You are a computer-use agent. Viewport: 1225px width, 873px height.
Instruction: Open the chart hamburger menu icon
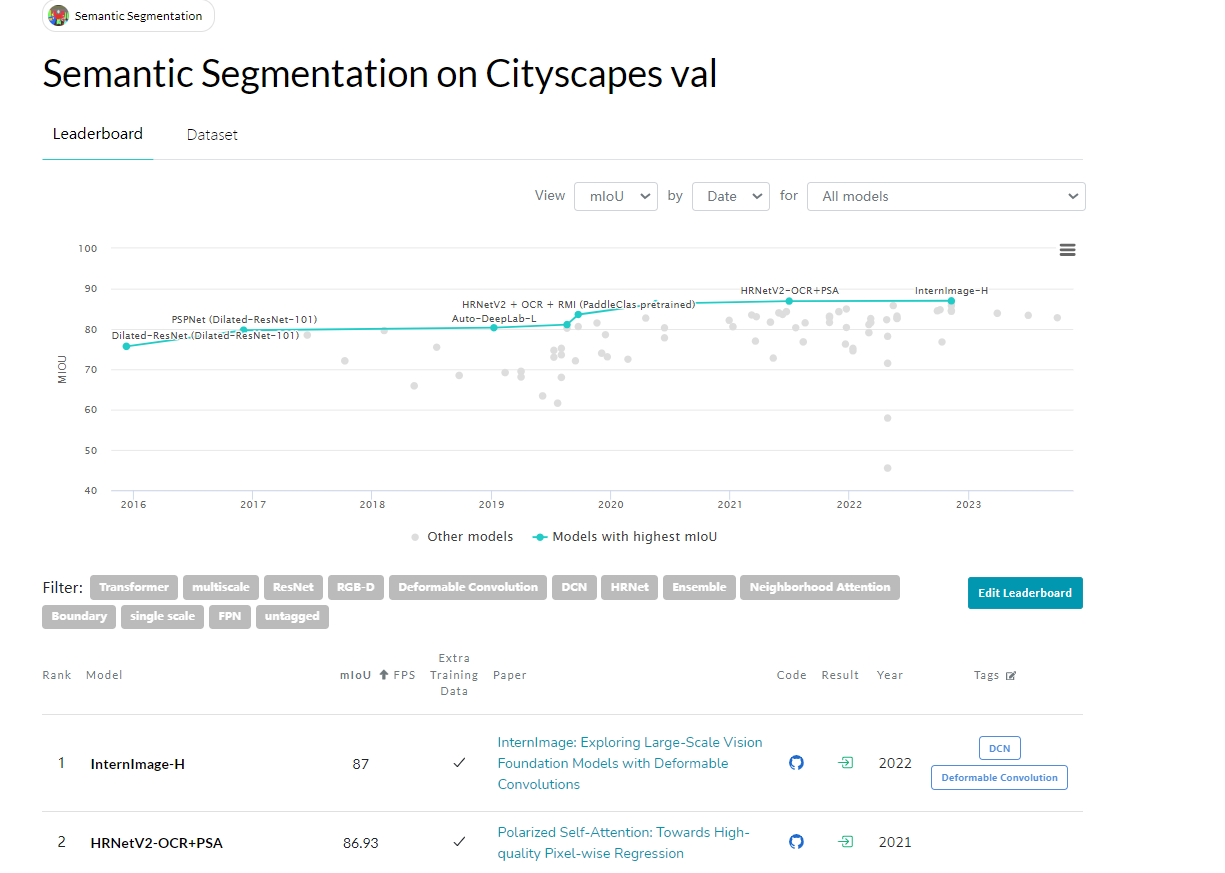(x=1067, y=250)
